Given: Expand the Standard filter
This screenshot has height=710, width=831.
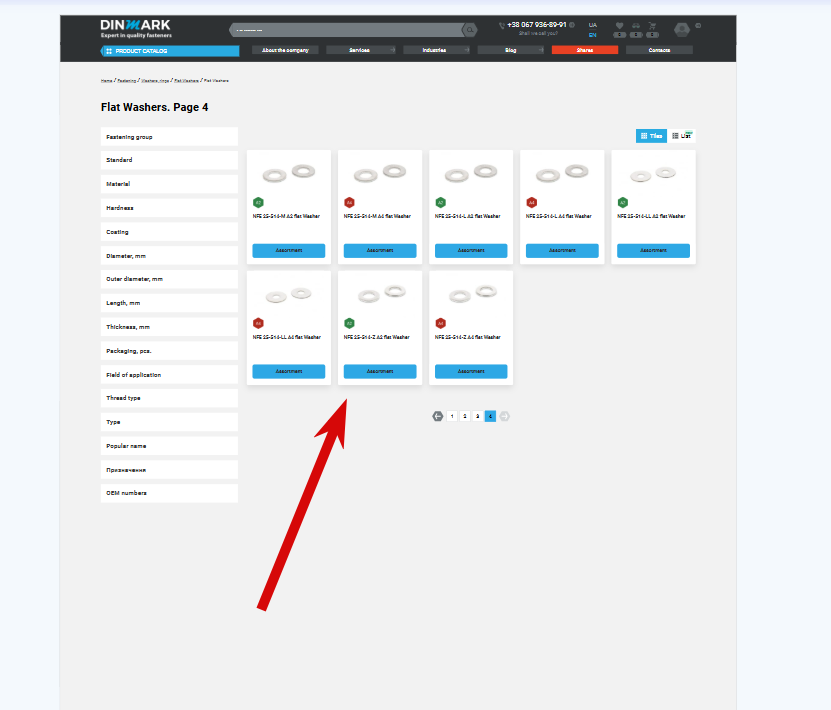Looking at the screenshot, I should (169, 160).
